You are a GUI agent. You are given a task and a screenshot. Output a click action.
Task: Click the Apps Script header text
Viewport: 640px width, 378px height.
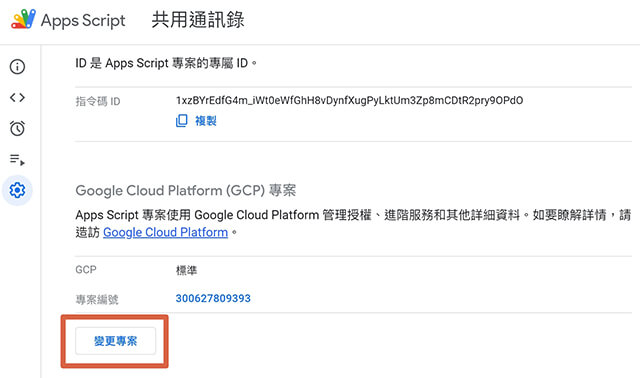click(x=83, y=20)
